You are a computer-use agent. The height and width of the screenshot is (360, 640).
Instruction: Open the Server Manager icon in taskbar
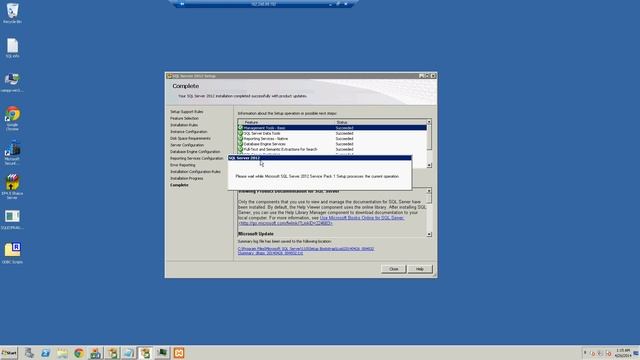pos(29,353)
